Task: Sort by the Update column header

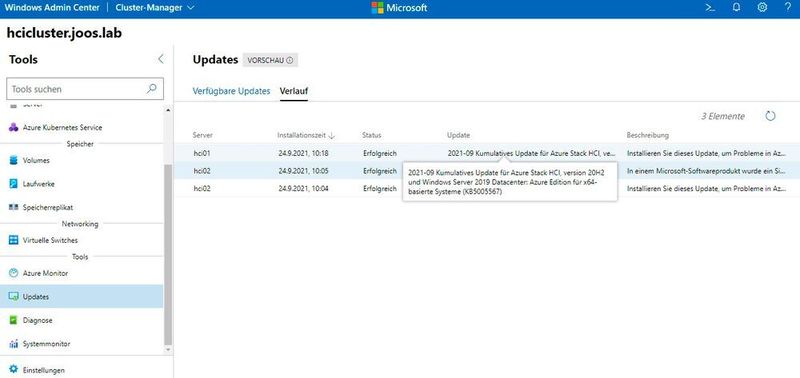Action: point(458,135)
